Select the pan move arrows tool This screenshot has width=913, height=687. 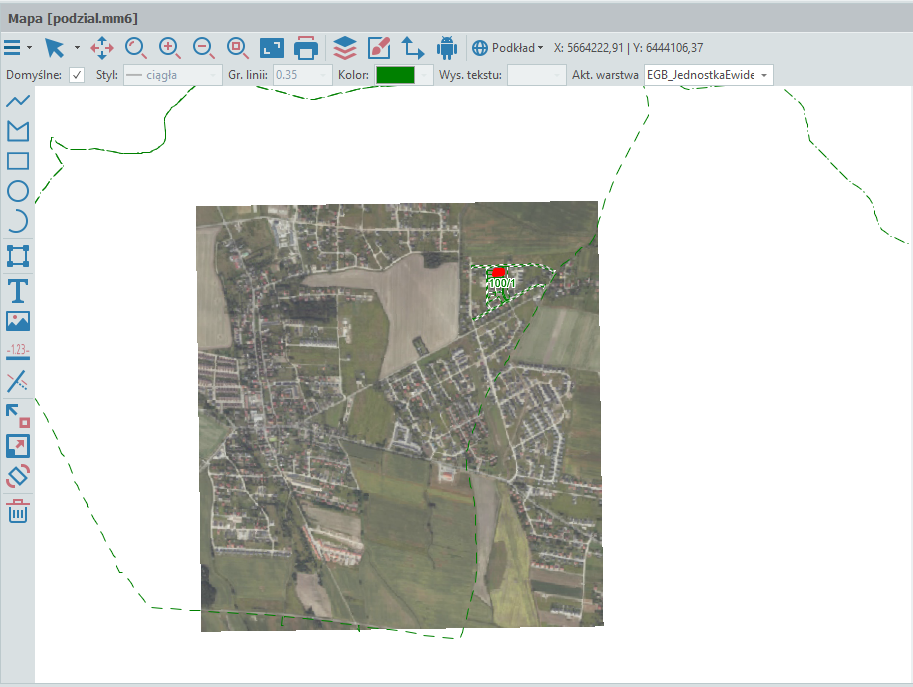point(102,47)
